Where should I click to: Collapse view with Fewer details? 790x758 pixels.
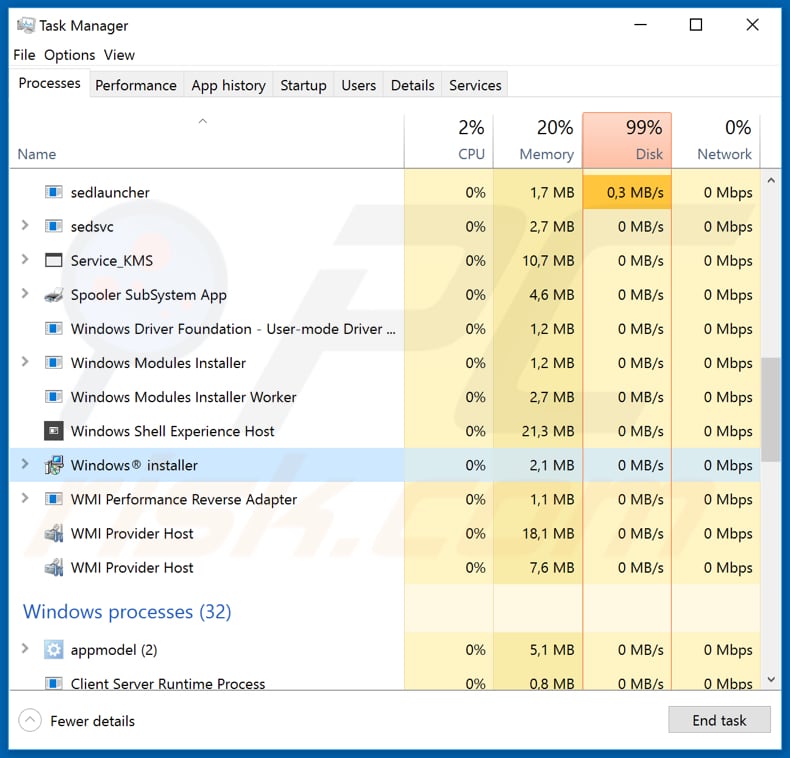(x=77, y=721)
